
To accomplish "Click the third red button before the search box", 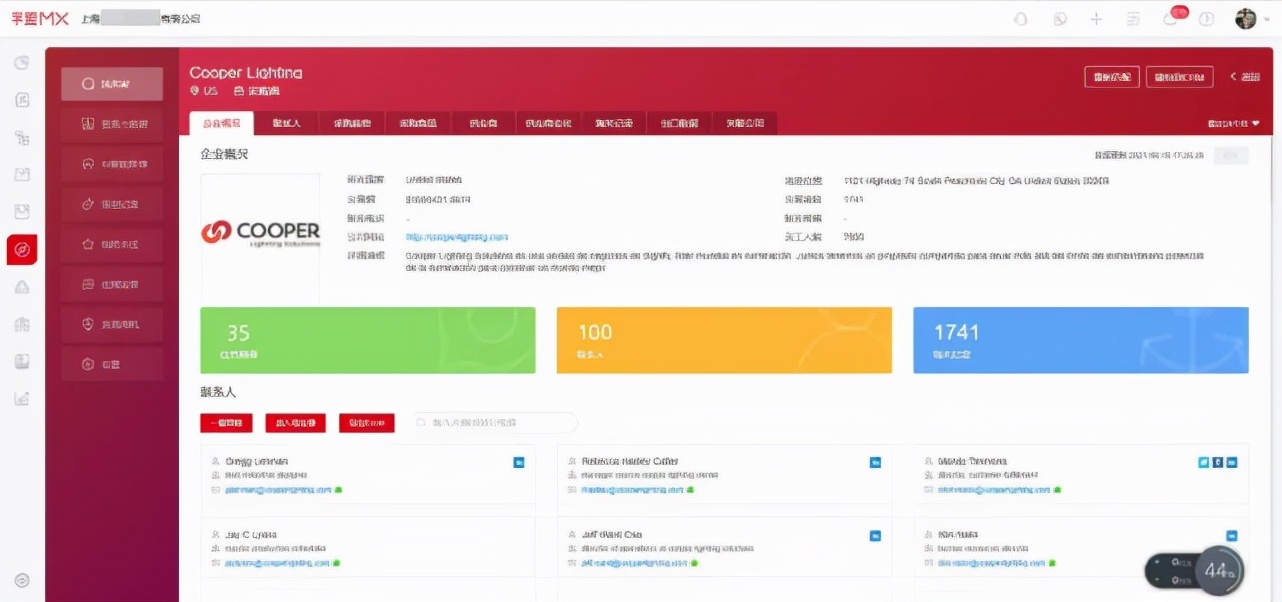I will (367, 423).
